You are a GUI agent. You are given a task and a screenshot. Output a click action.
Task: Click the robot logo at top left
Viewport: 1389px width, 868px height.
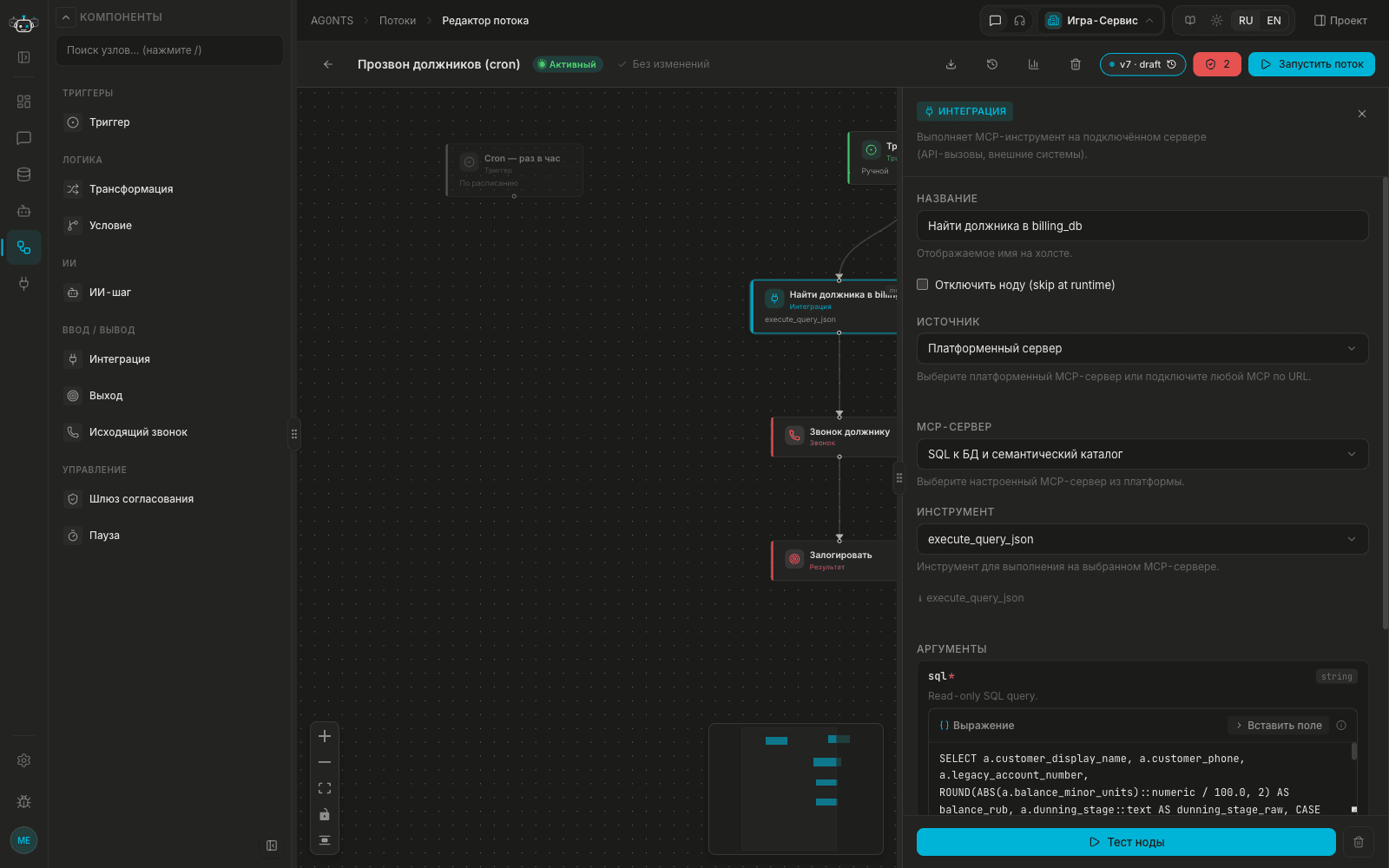pos(23,23)
